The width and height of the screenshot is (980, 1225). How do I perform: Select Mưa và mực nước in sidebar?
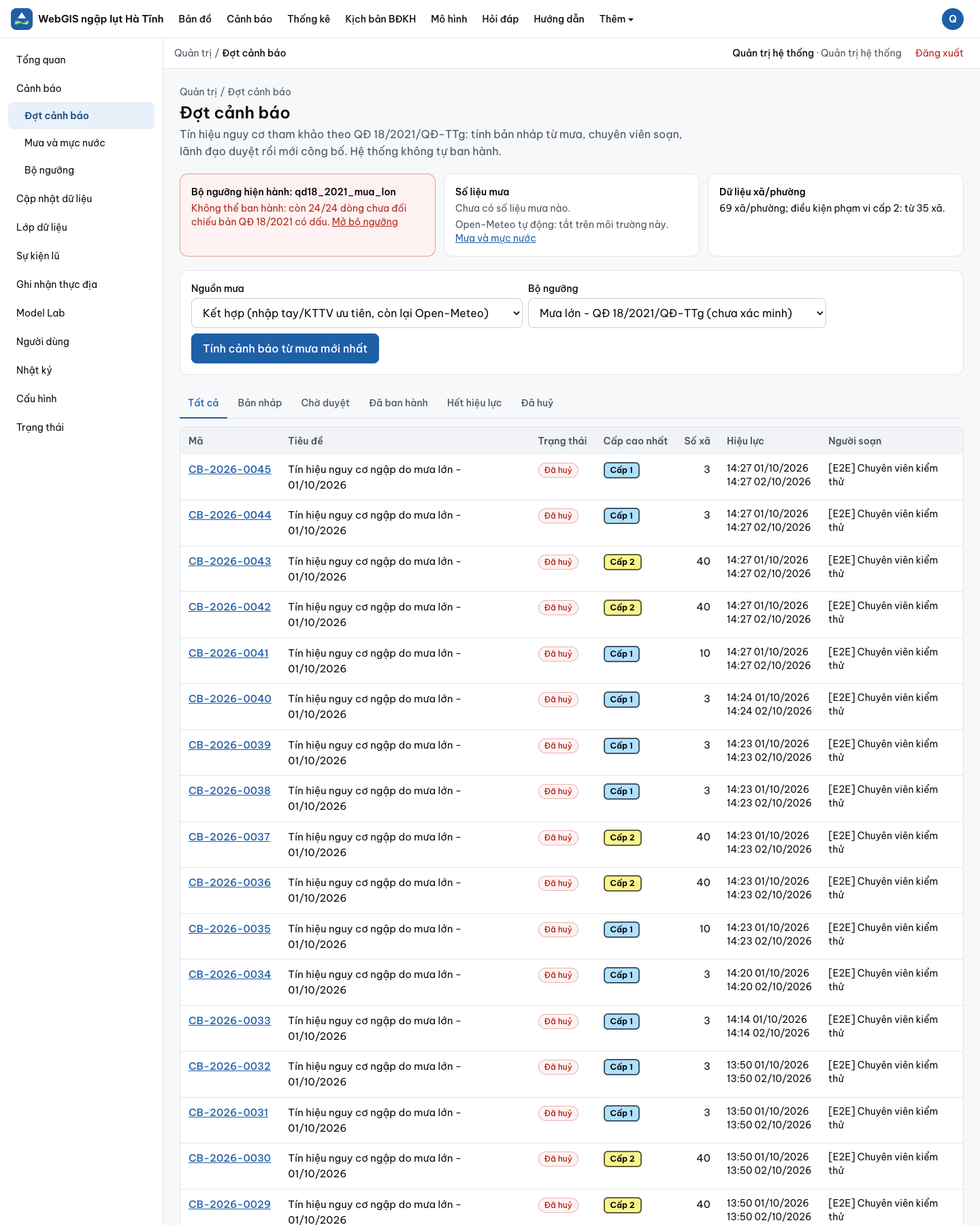click(82, 143)
